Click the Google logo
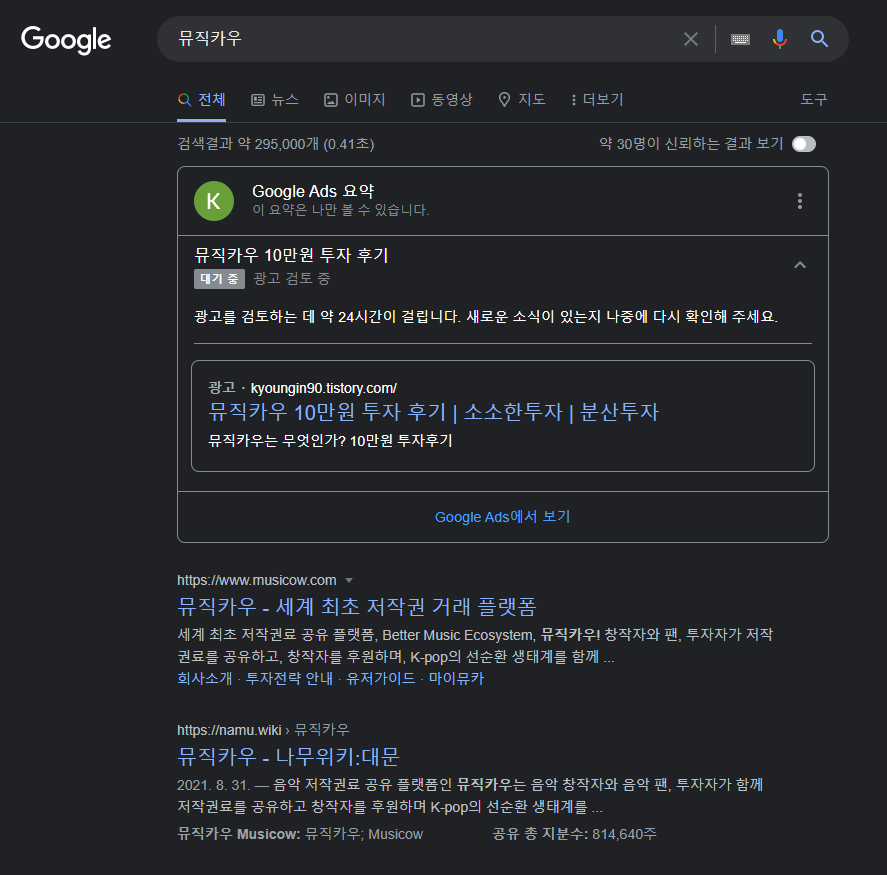The height and width of the screenshot is (875, 887). pos(66,40)
